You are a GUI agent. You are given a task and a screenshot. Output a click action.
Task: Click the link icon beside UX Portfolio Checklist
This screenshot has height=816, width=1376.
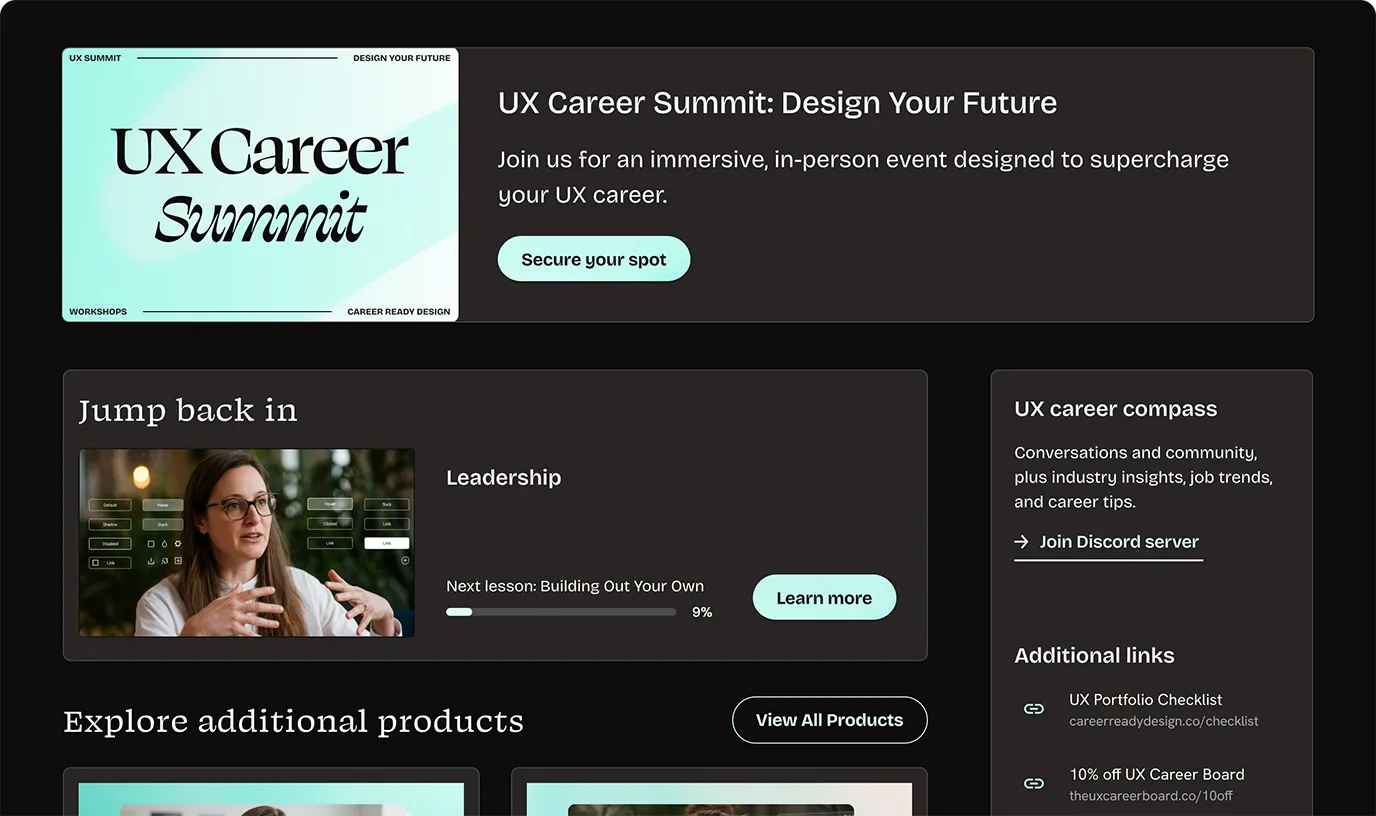click(x=1034, y=708)
